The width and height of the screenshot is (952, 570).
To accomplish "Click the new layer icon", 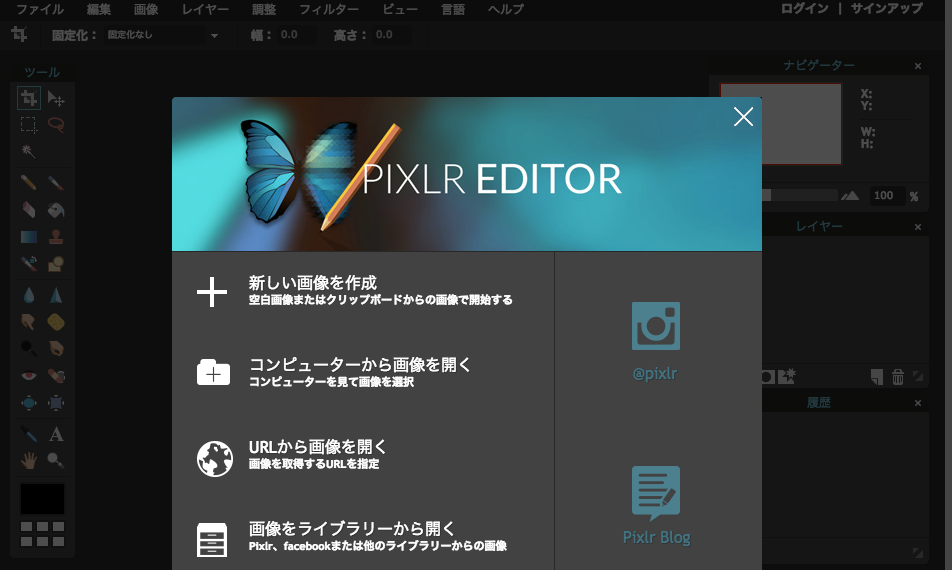I will click(x=876, y=377).
